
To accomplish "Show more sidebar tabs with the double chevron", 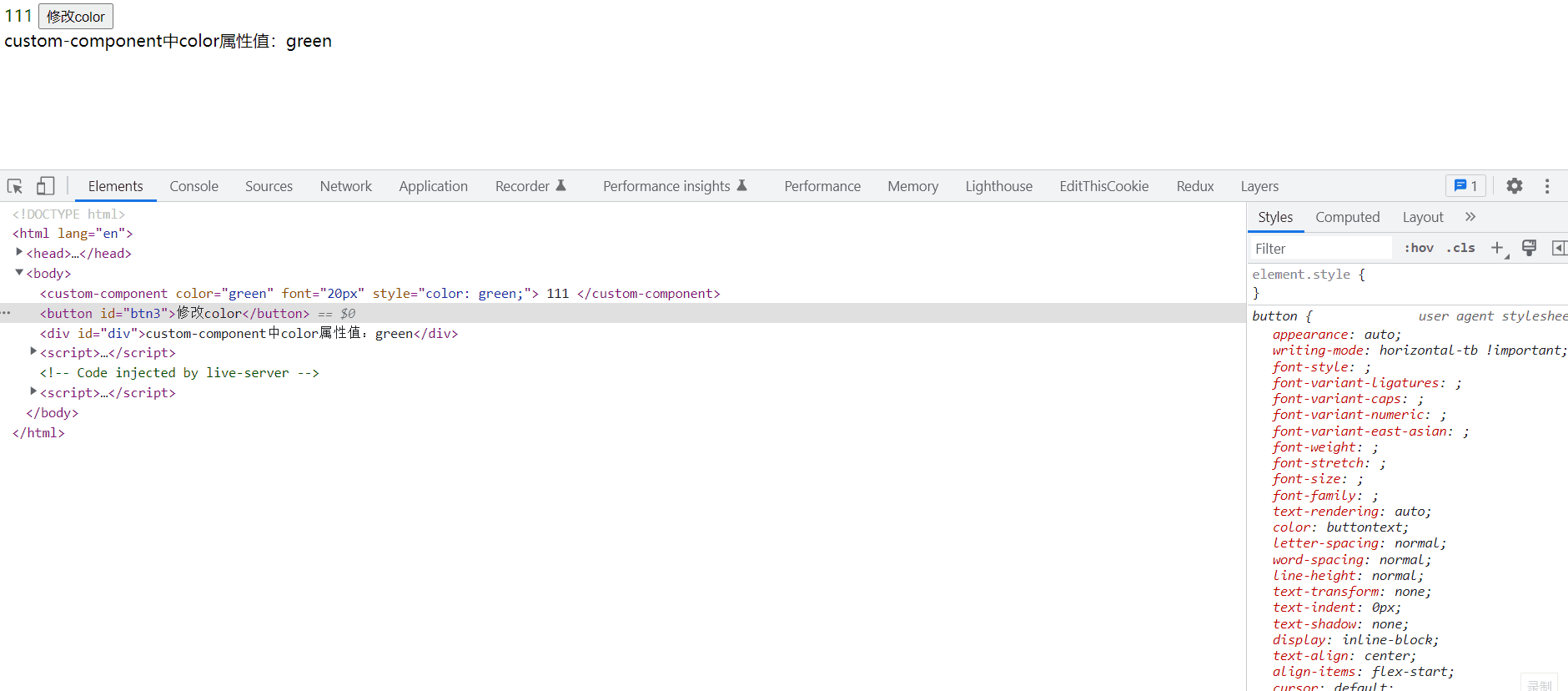I will click(1470, 217).
